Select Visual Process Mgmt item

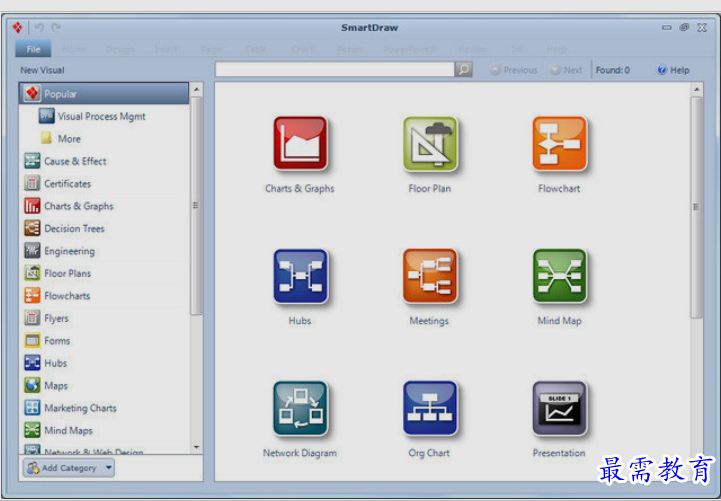click(100, 116)
